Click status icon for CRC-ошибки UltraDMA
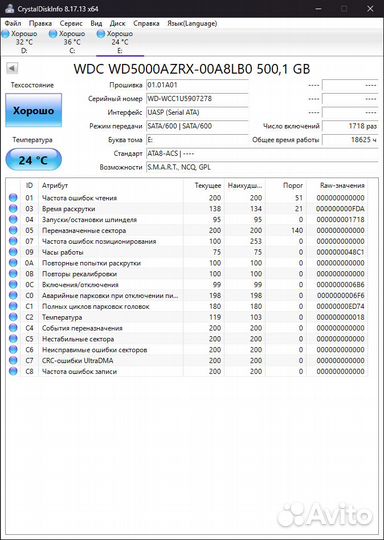 pyautogui.click(x=13, y=360)
